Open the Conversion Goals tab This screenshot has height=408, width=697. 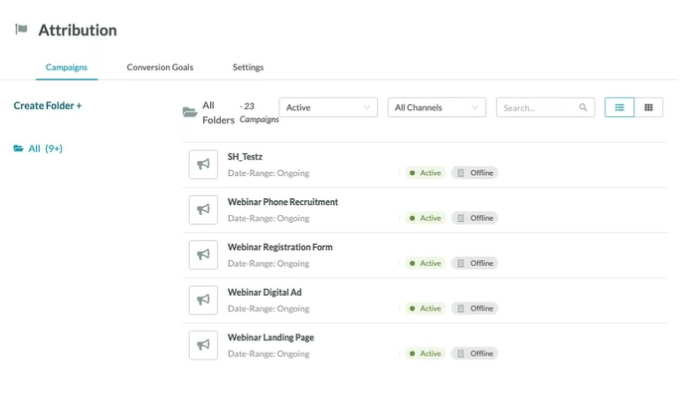tap(160, 67)
